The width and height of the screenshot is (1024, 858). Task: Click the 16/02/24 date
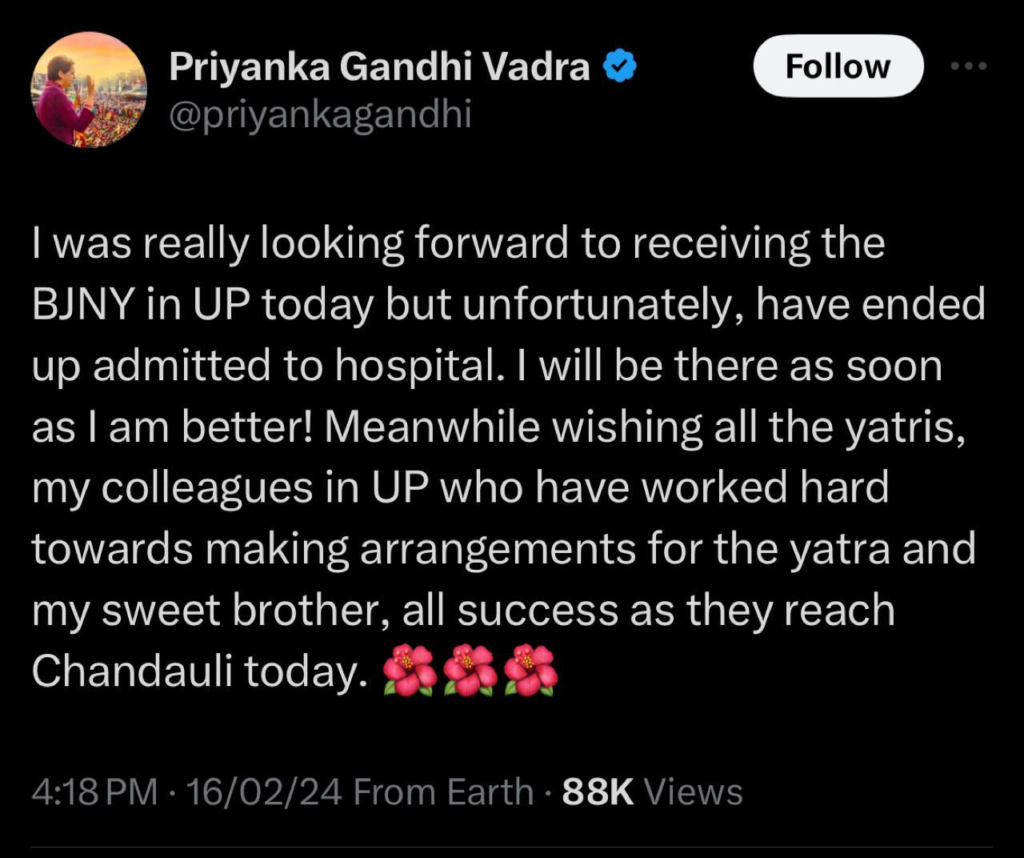click(264, 791)
